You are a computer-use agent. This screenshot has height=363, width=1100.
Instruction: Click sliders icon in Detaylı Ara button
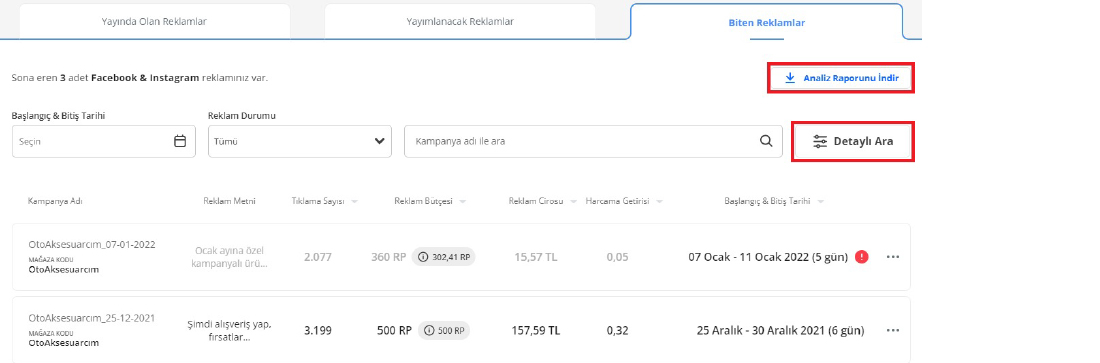pyautogui.click(x=820, y=141)
